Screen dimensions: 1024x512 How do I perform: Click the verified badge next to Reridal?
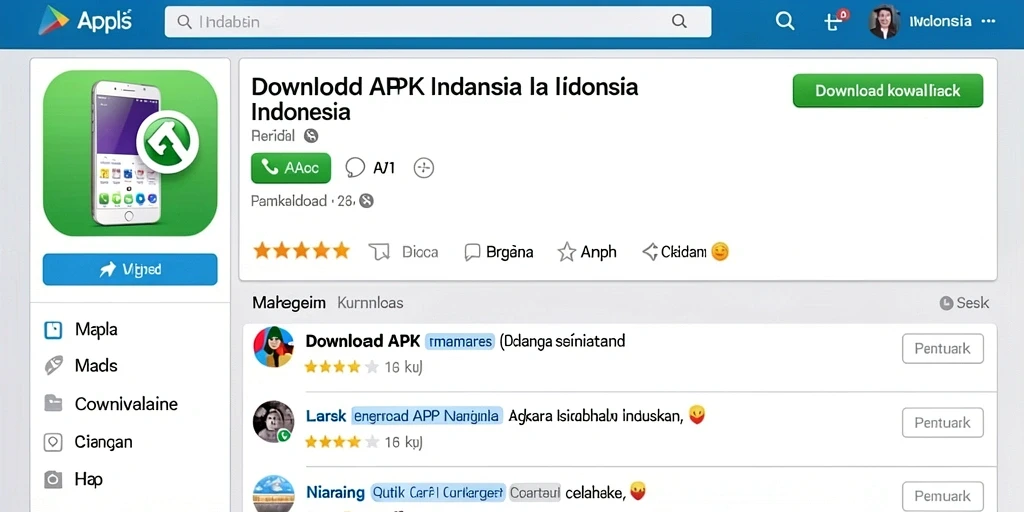coord(311,136)
